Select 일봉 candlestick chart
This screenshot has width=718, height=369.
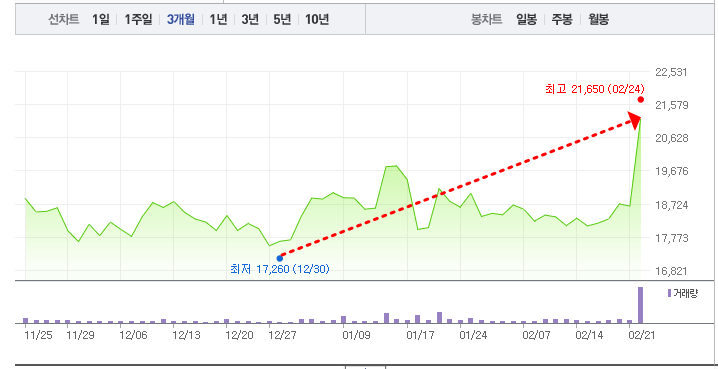tap(527, 20)
